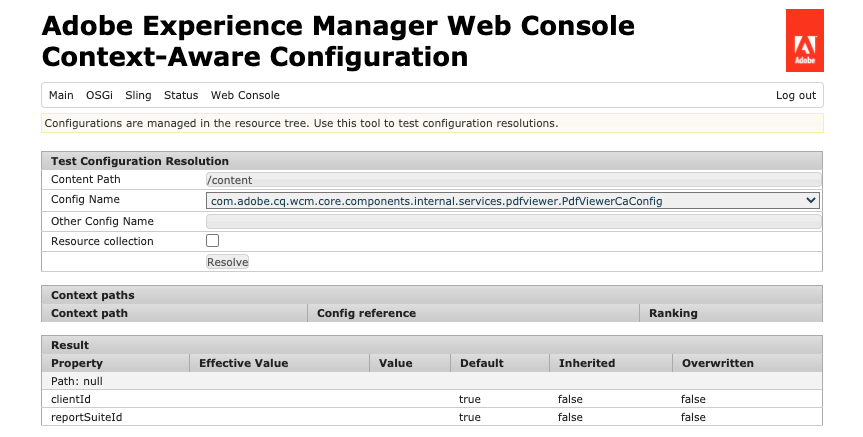
Task: Select the clientId property row
Action: 71,399
